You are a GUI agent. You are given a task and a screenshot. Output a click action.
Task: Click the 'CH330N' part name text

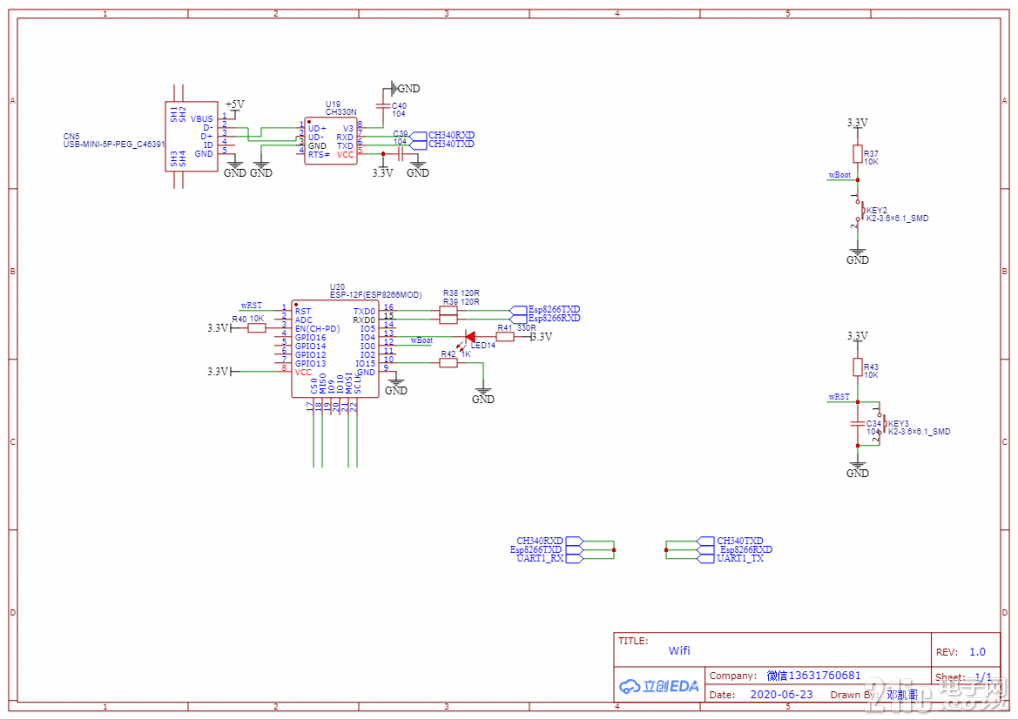(x=341, y=112)
